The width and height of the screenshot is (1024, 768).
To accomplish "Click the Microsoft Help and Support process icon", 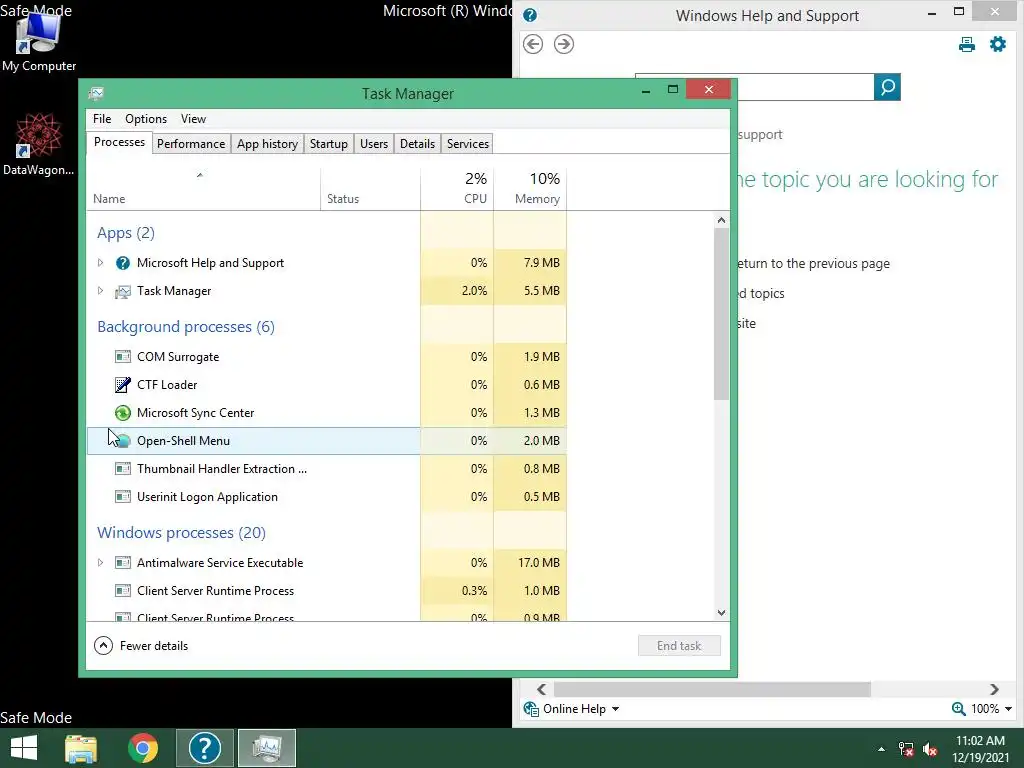I will 123,263.
